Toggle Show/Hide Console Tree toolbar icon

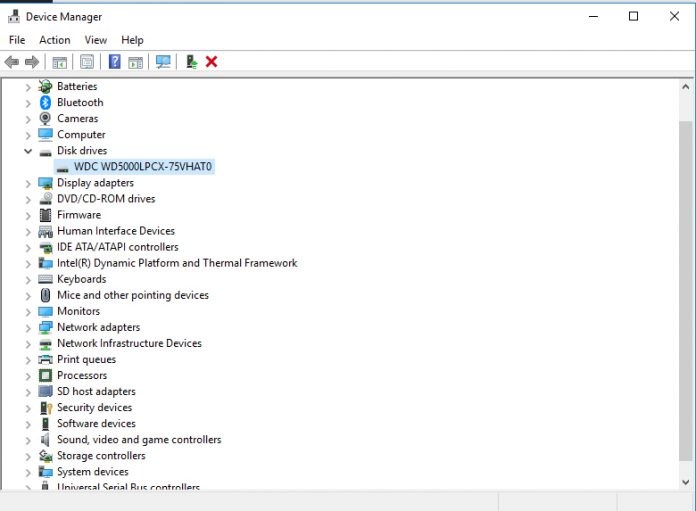click(59, 62)
